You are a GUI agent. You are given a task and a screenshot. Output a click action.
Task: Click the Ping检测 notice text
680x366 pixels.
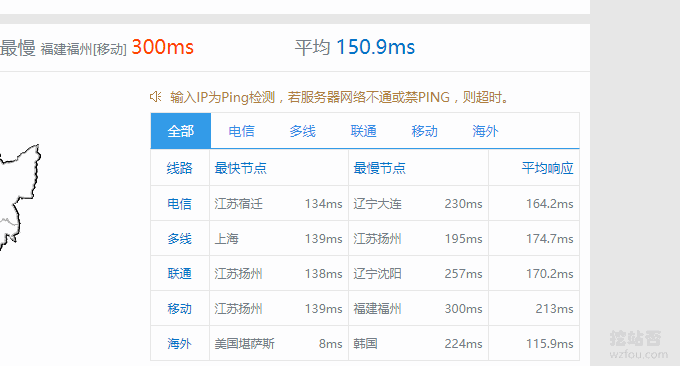339,97
